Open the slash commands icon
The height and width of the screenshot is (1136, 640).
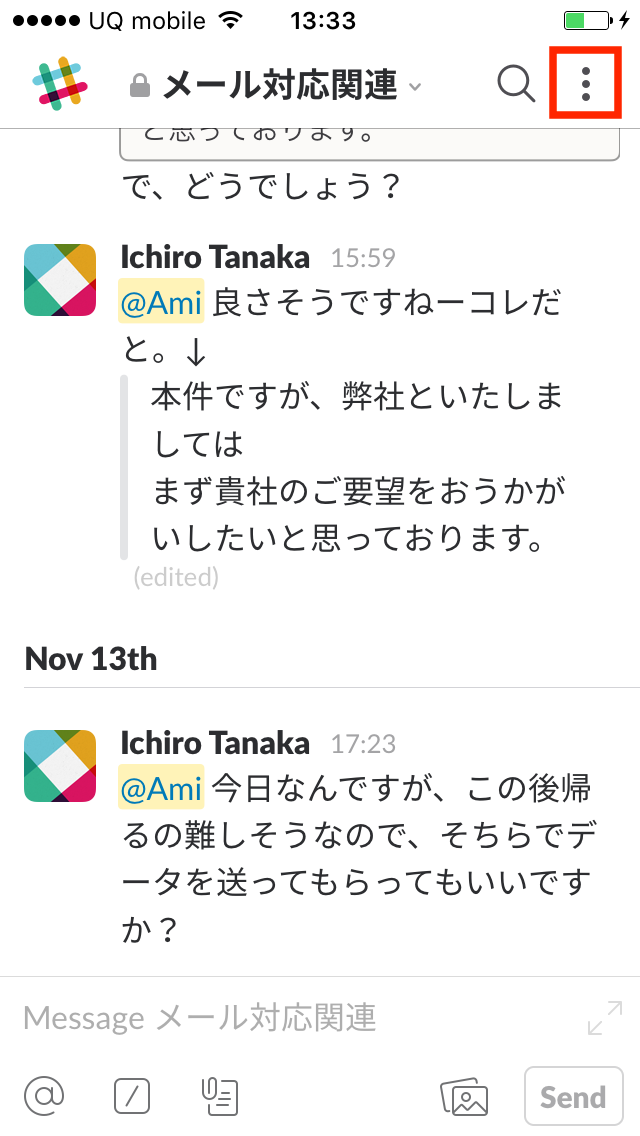(x=130, y=1096)
